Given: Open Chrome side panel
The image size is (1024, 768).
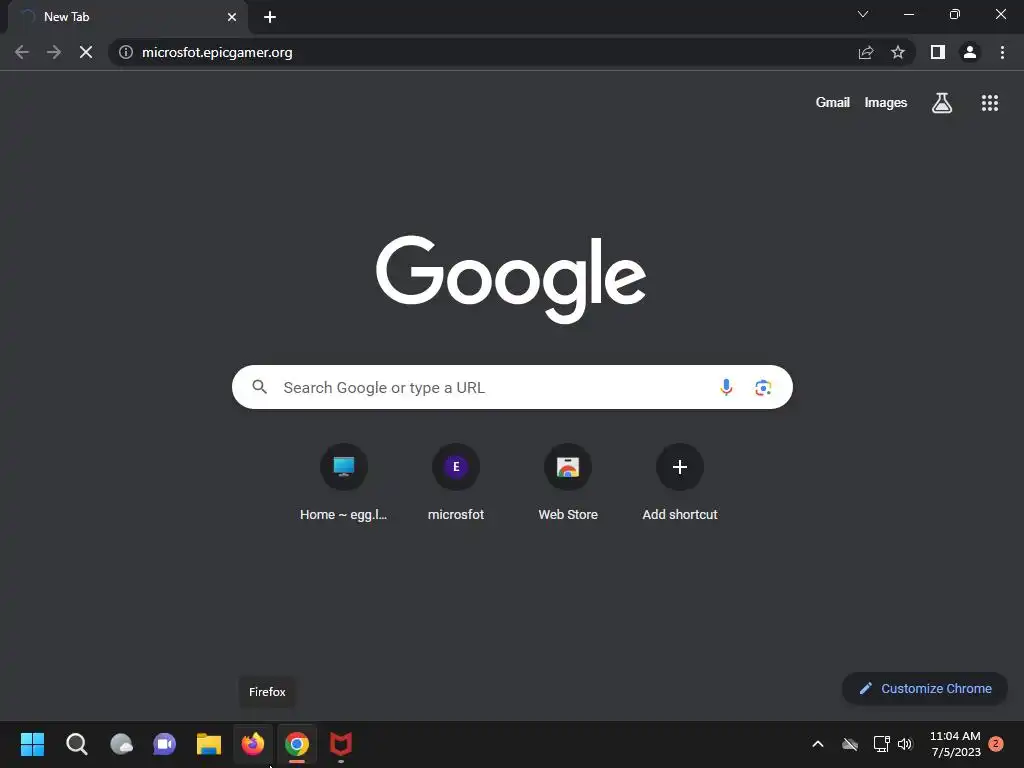Looking at the screenshot, I should (x=938, y=52).
